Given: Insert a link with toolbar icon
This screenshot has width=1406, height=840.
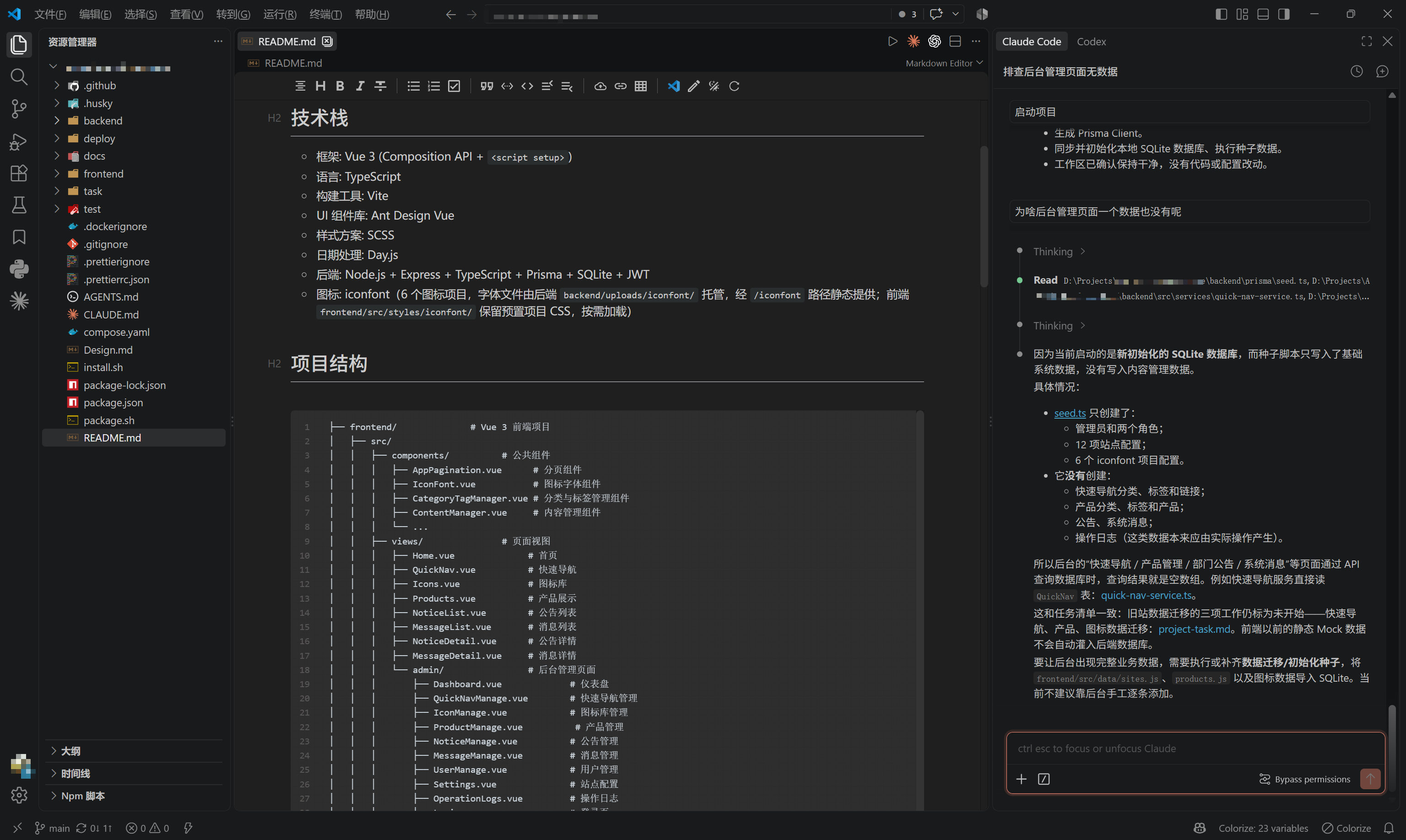Looking at the screenshot, I should click(621, 86).
